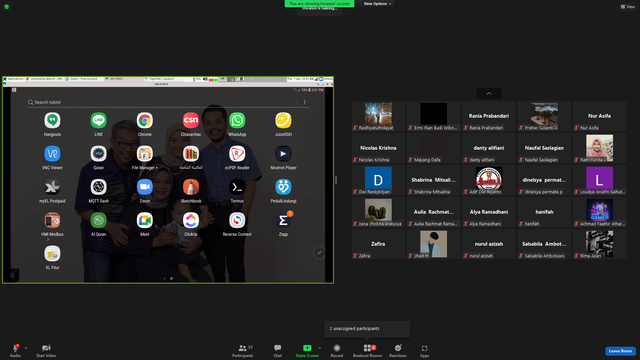Open the myXL Postpaid app

[52, 187]
